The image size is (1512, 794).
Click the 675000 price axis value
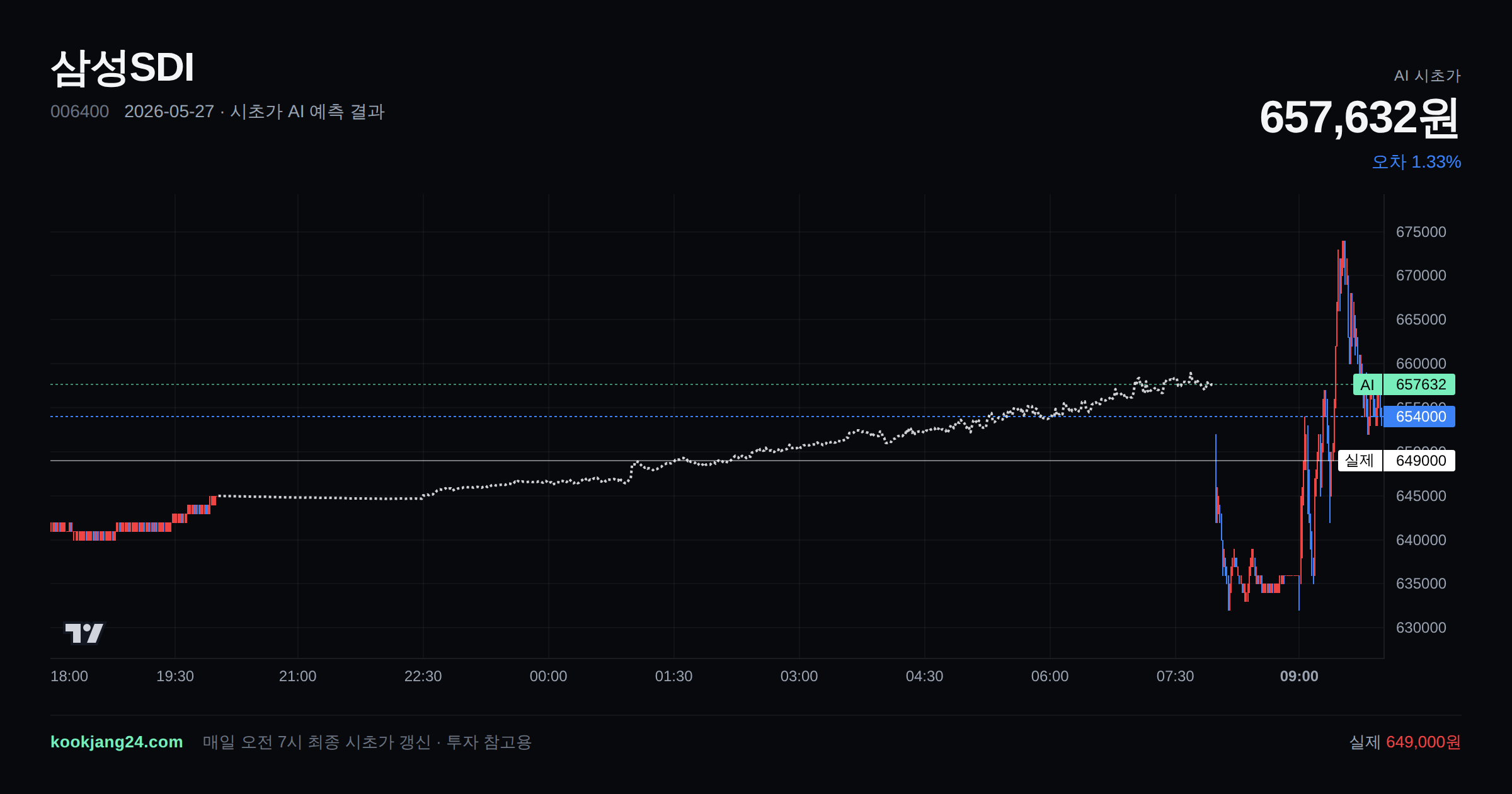pos(1421,232)
